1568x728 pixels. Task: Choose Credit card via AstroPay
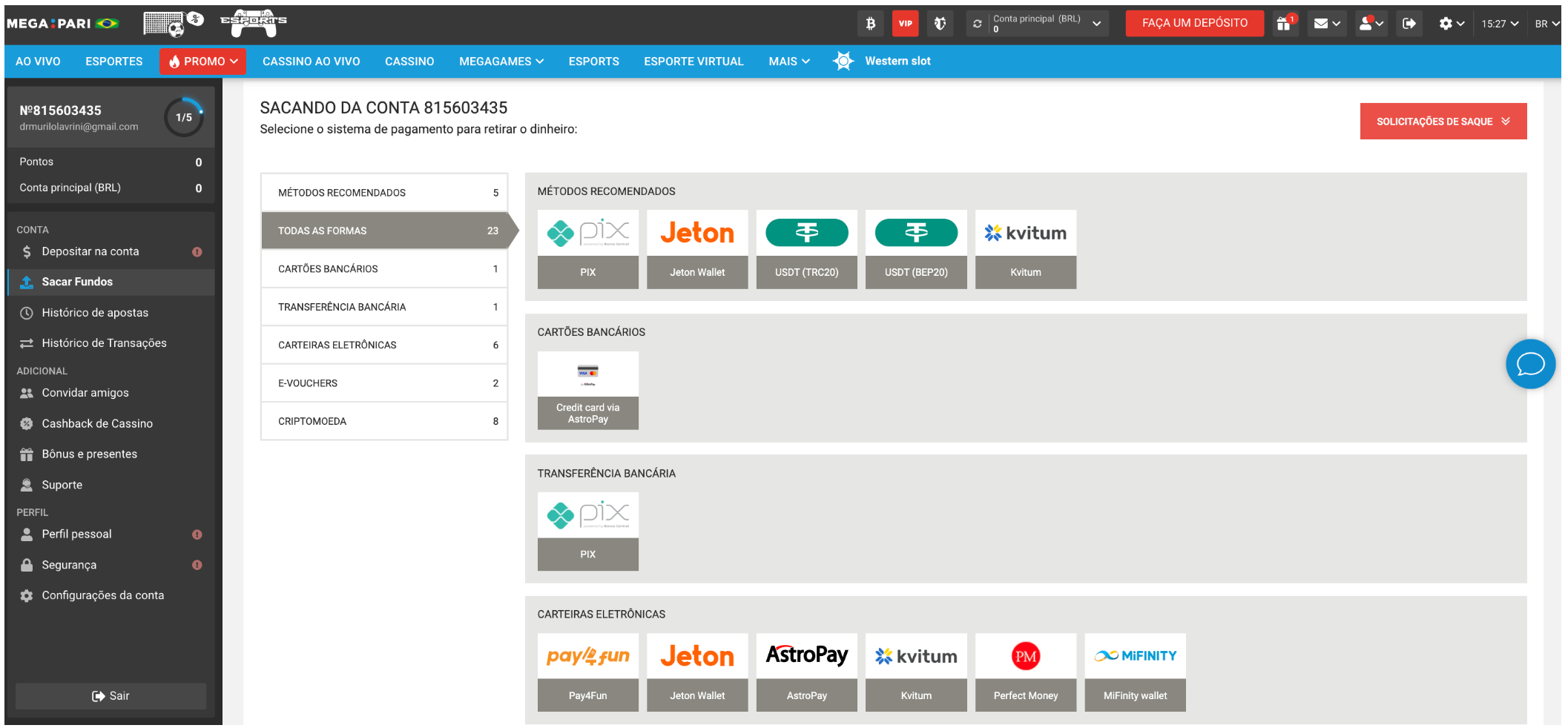587,391
